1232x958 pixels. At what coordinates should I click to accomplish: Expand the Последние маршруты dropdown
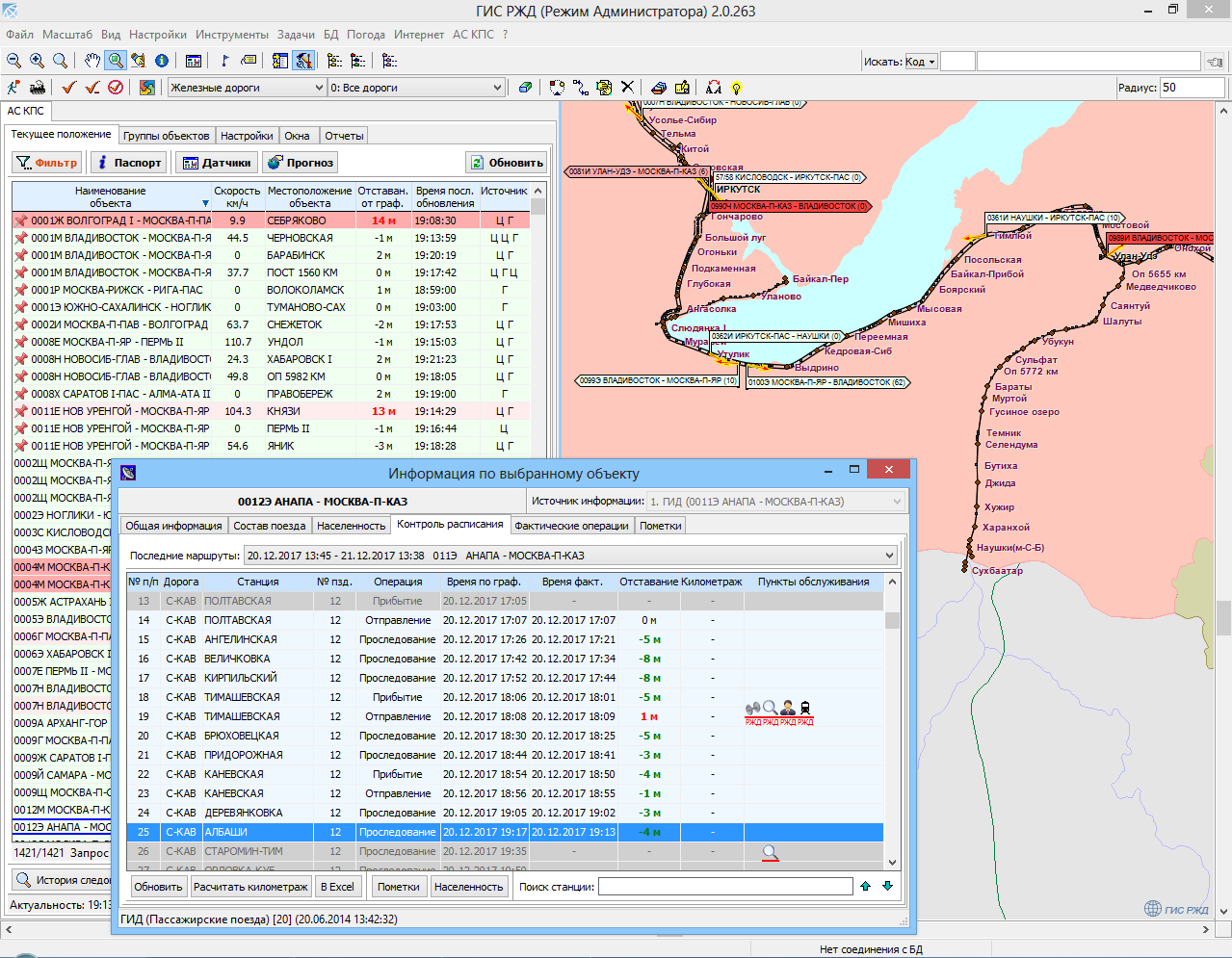coord(570,556)
